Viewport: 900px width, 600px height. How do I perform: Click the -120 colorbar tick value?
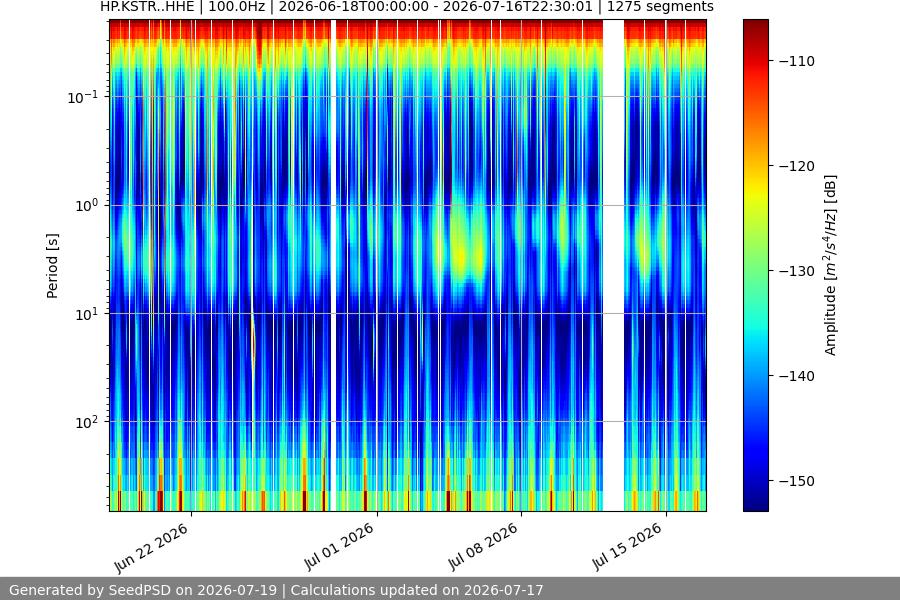point(797,166)
